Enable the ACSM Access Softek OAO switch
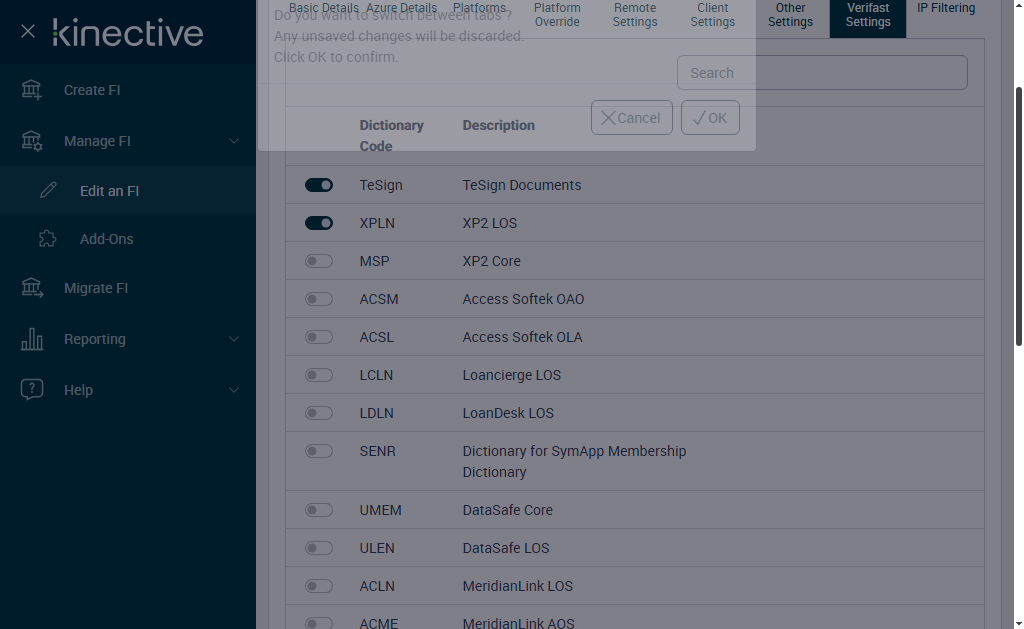This screenshot has width=1024, height=629. click(319, 298)
